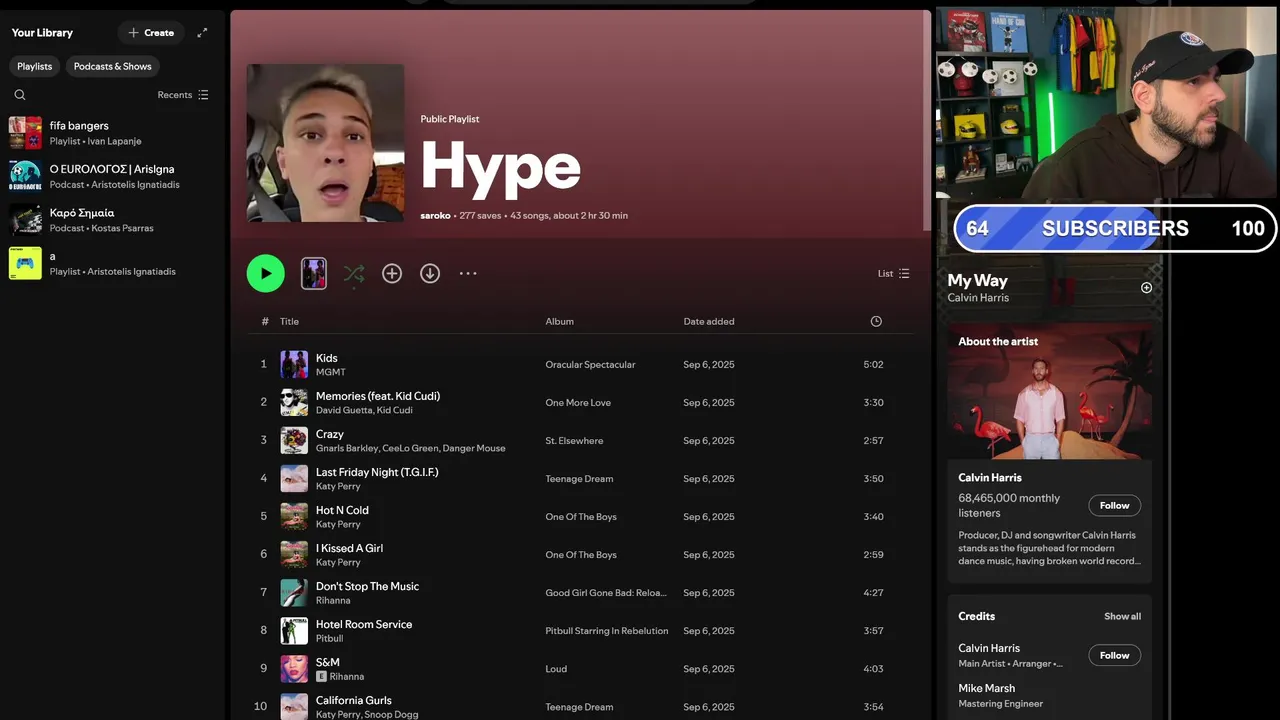
Task: Click the Hype playlist cover image
Action: coord(326,143)
